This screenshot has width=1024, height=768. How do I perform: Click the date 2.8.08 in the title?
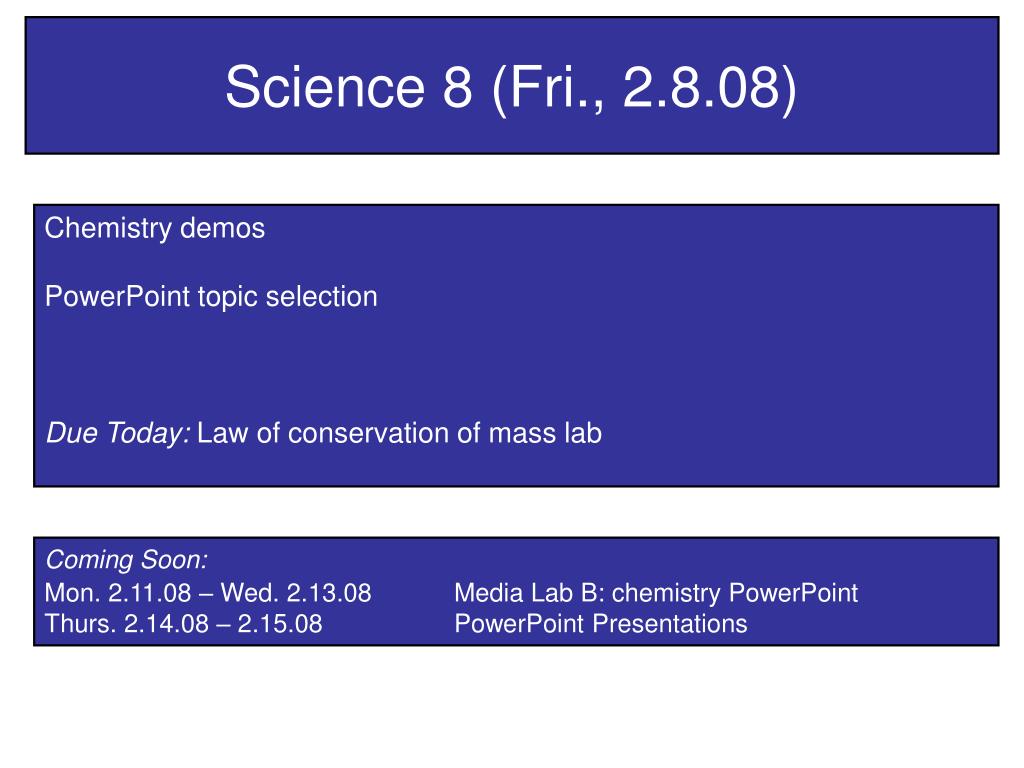[701, 88]
